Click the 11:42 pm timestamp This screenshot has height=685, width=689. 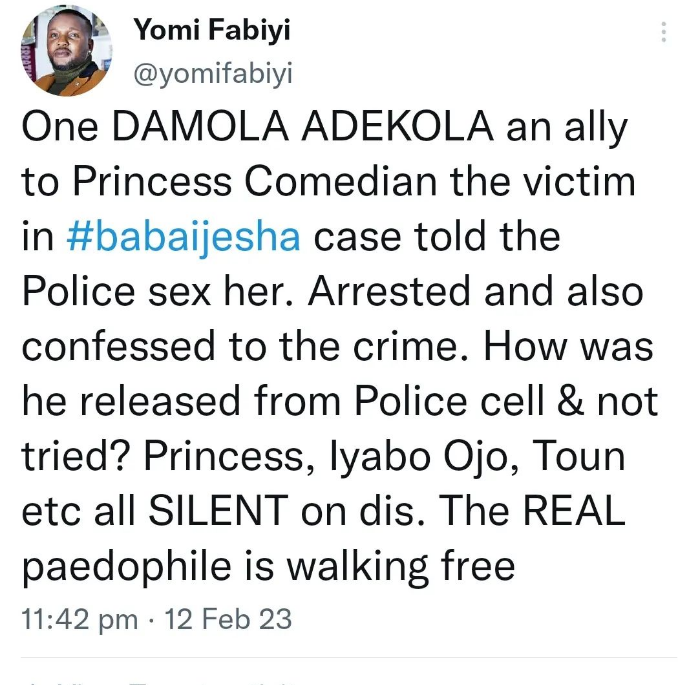(x=79, y=619)
